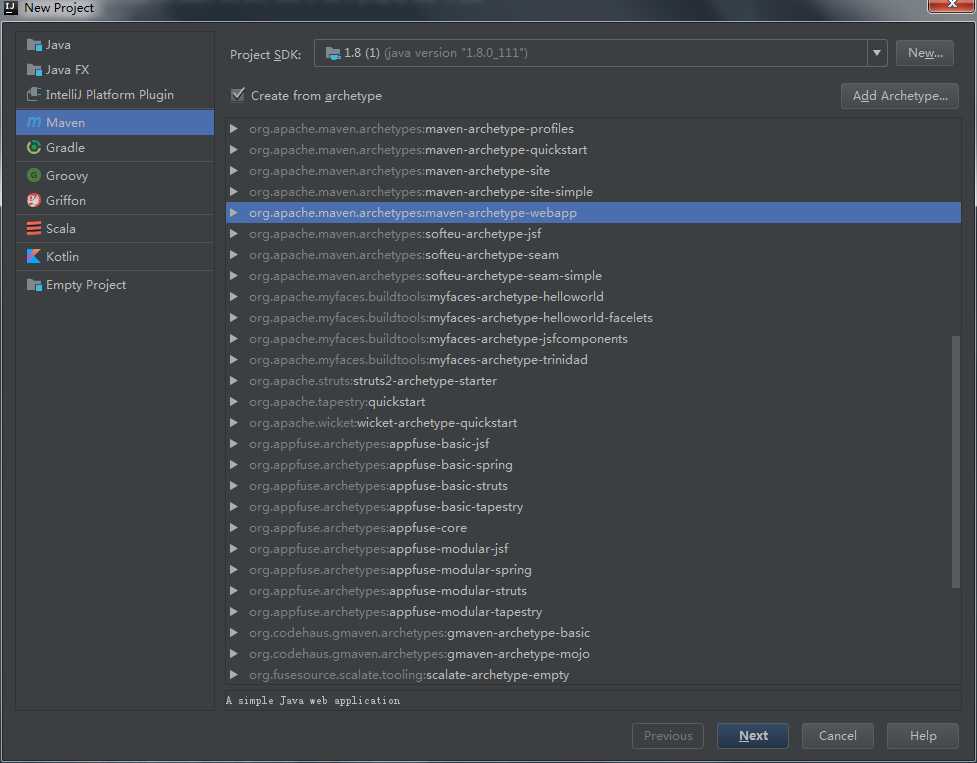Select appfuse-basic-struts archetype row

tap(593, 486)
